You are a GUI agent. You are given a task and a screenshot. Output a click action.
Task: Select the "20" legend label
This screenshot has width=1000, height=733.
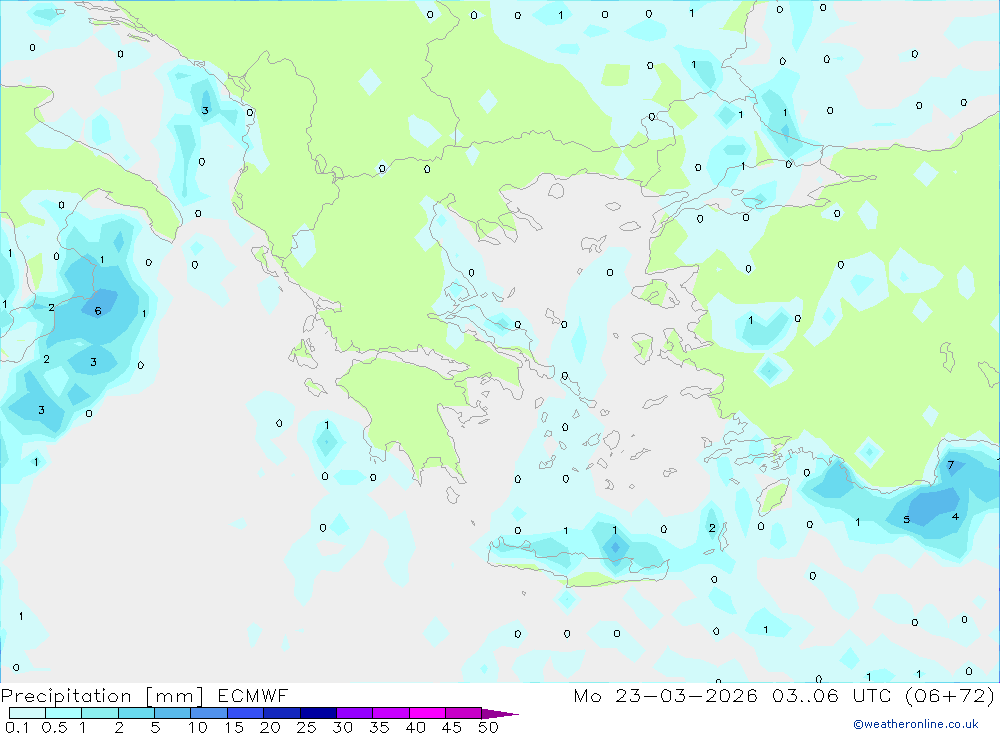point(270,727)
